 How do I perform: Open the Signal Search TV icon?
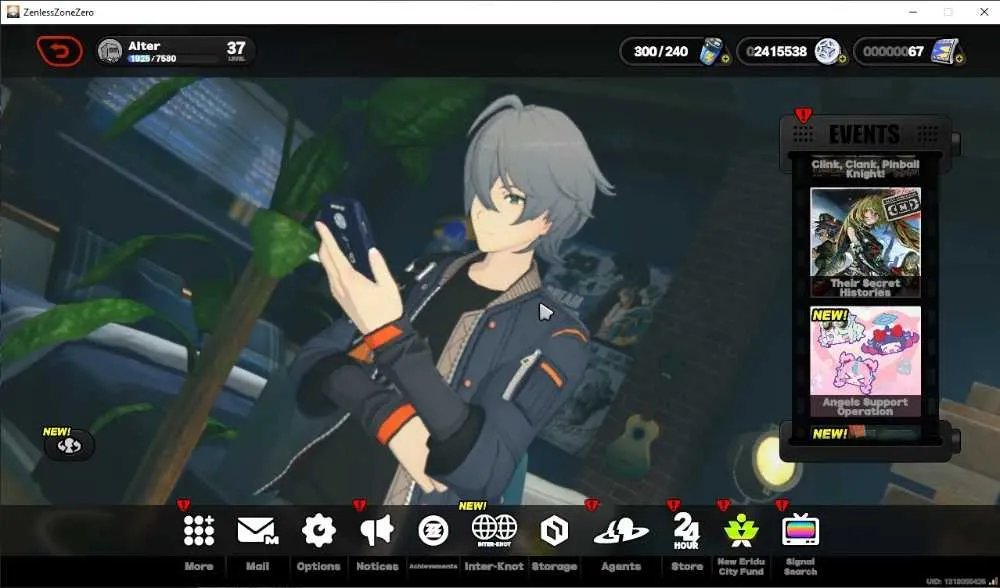[800, 531]
